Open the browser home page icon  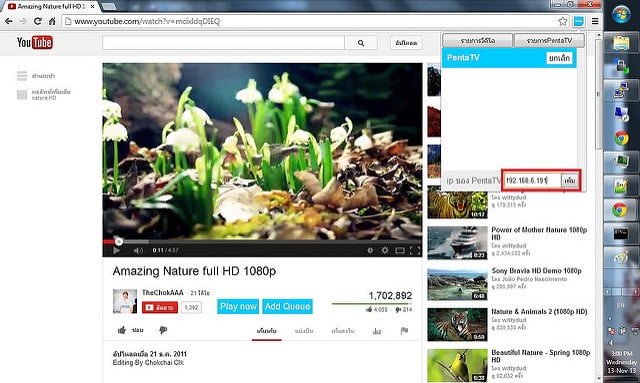52,21
